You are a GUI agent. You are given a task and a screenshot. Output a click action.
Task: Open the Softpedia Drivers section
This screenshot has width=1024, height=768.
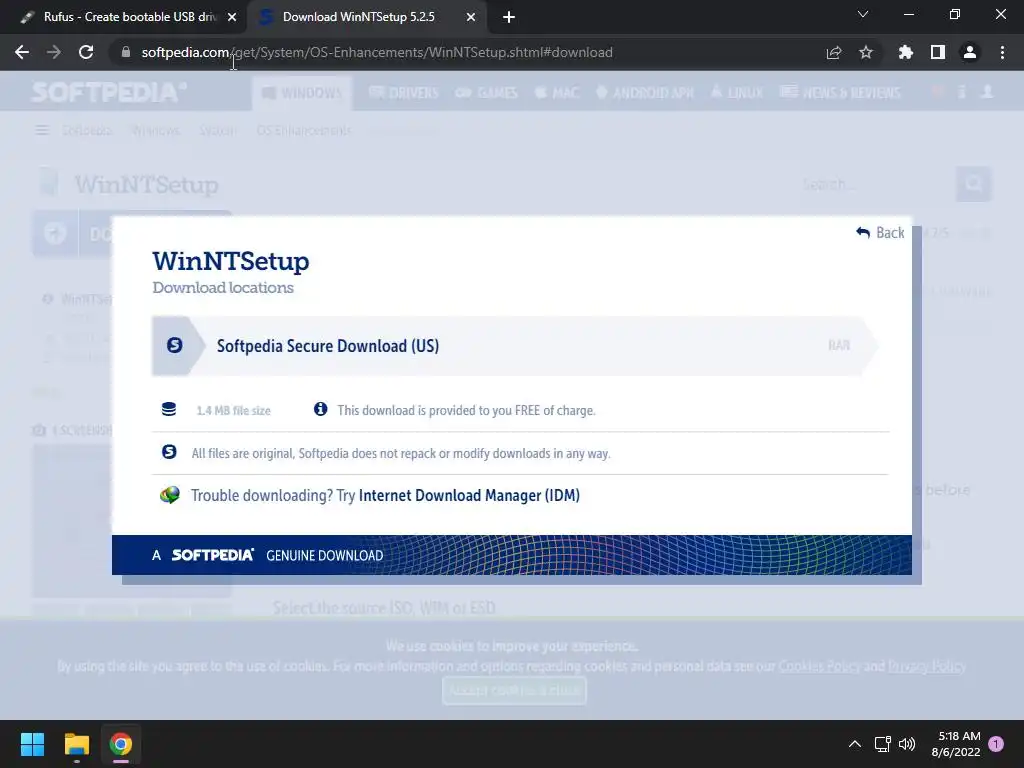pyautogui.click(x=404, y=93)
